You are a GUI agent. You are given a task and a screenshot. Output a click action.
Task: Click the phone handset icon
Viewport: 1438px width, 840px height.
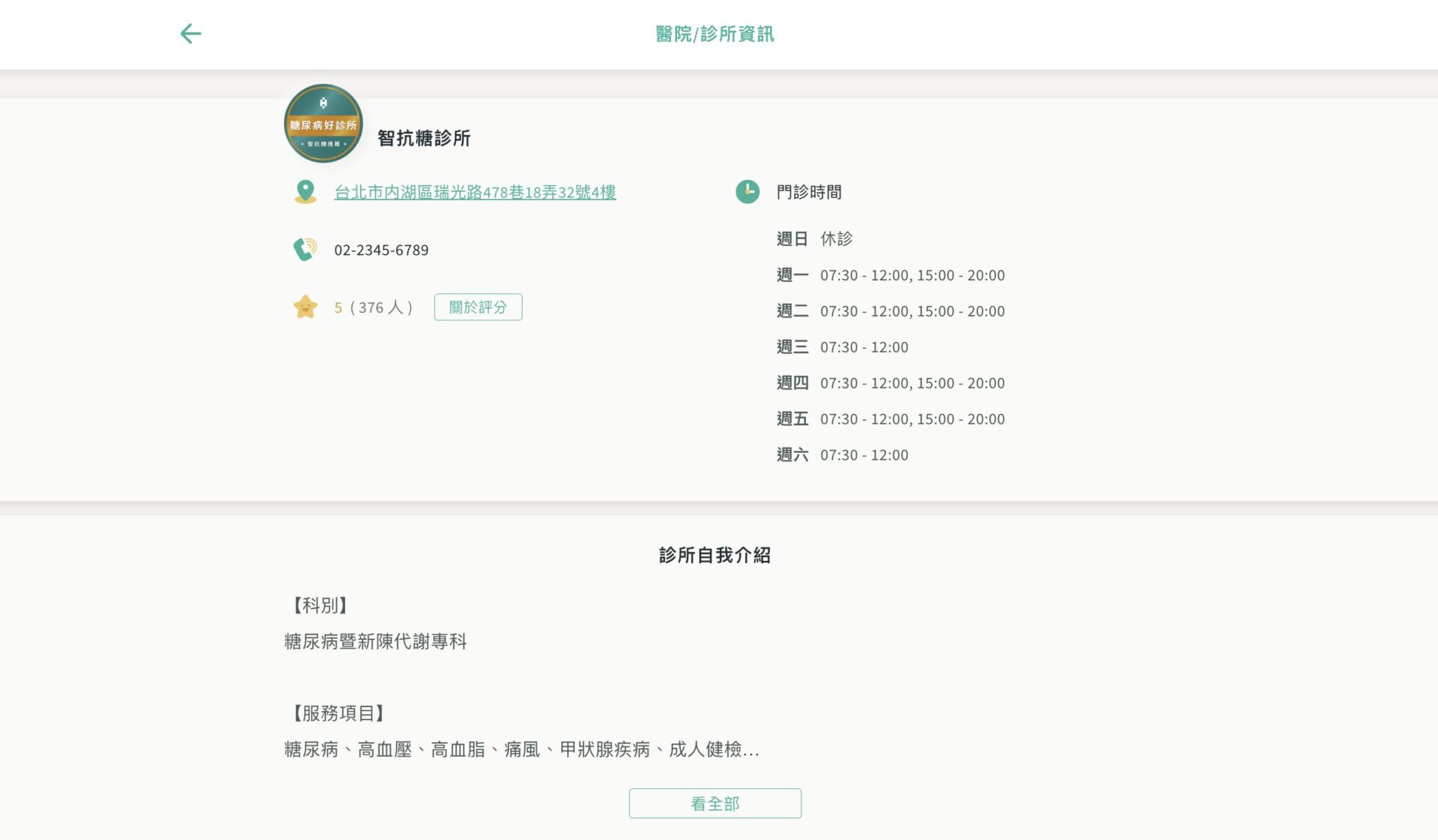304,249
